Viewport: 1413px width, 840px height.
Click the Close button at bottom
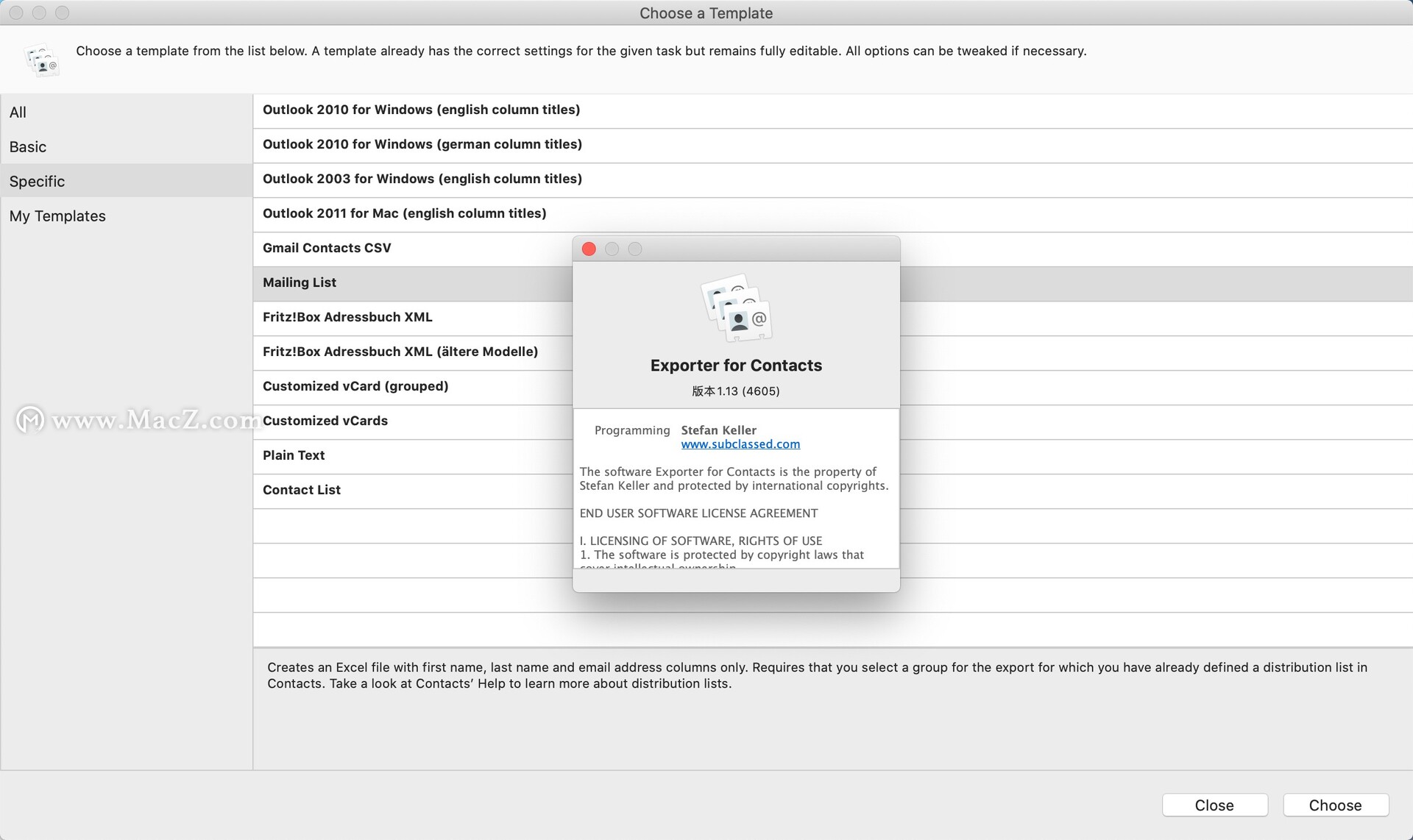1214,805
